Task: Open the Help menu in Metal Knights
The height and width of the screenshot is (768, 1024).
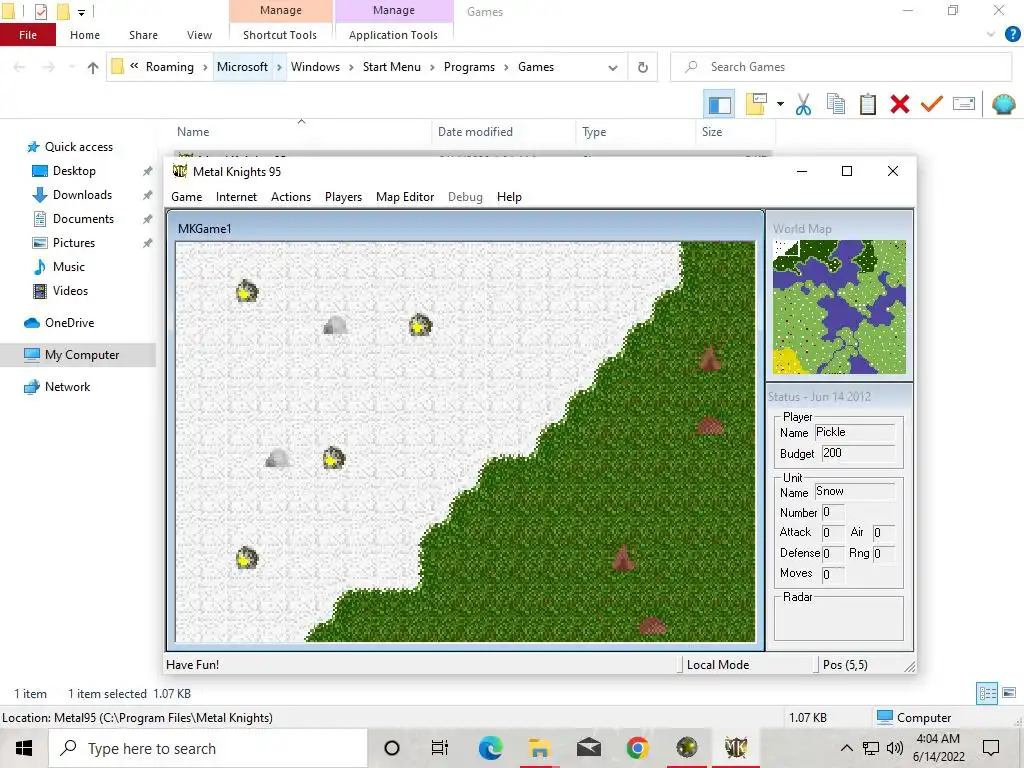Action: pyautogui.click(x=509, y=197)
